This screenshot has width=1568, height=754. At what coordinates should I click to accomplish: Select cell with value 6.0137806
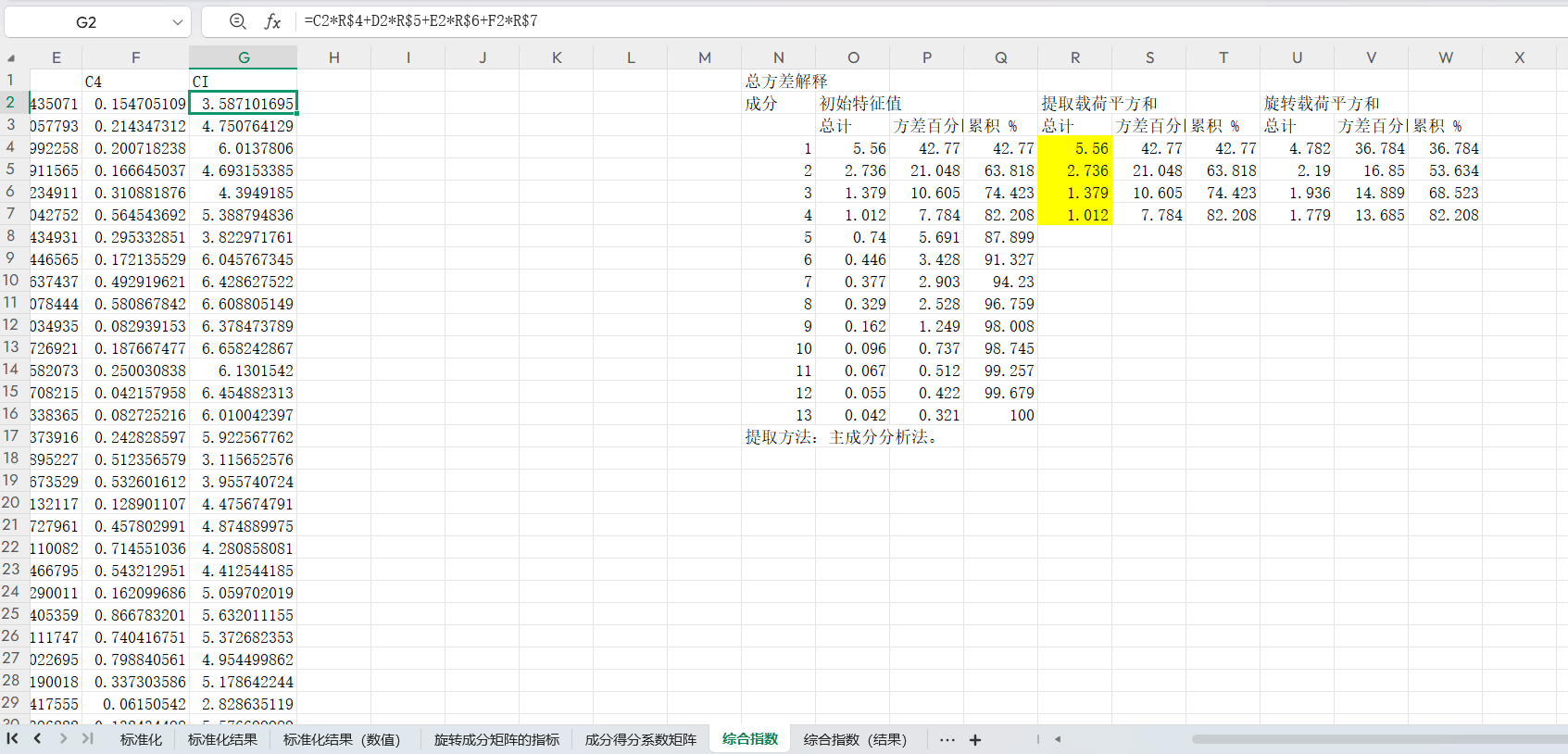click(x=244, y=148)
